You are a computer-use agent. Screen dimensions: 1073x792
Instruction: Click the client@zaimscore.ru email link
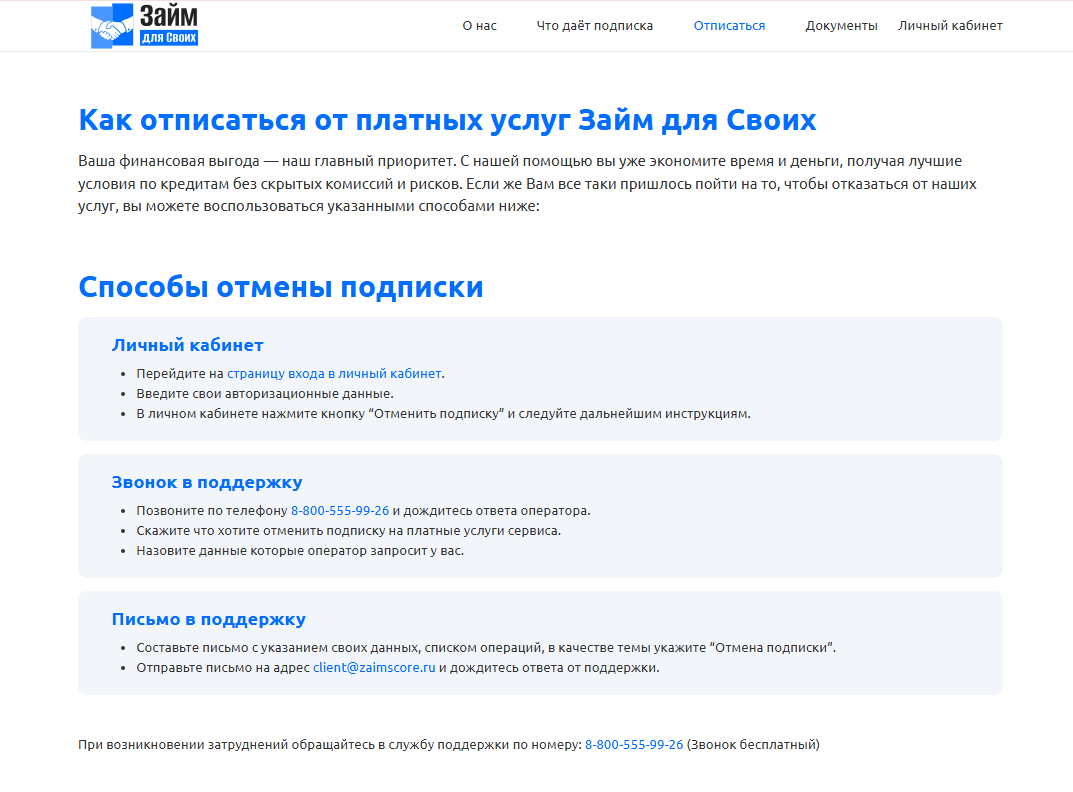coord(374,667)
